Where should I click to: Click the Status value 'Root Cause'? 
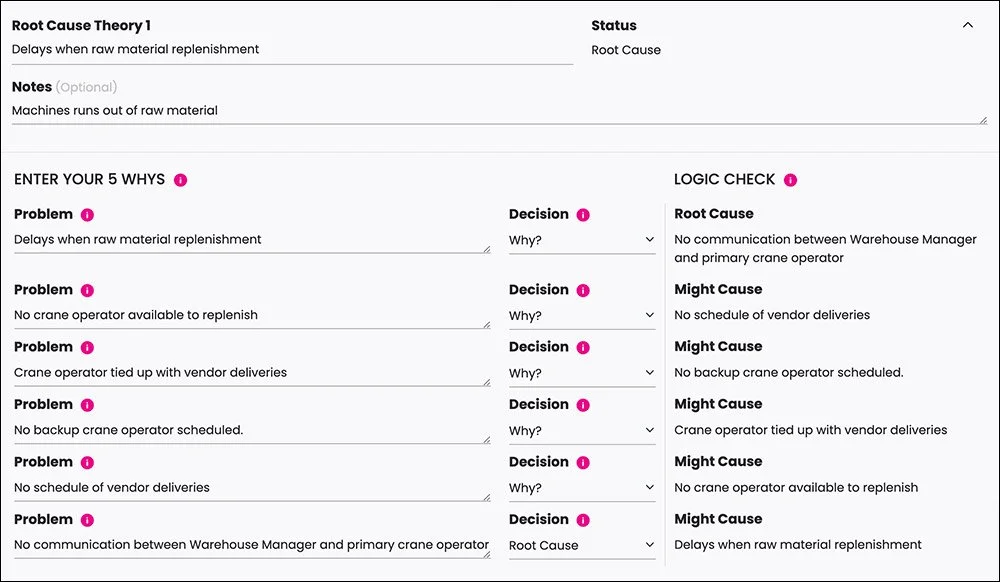click(626, 50)
